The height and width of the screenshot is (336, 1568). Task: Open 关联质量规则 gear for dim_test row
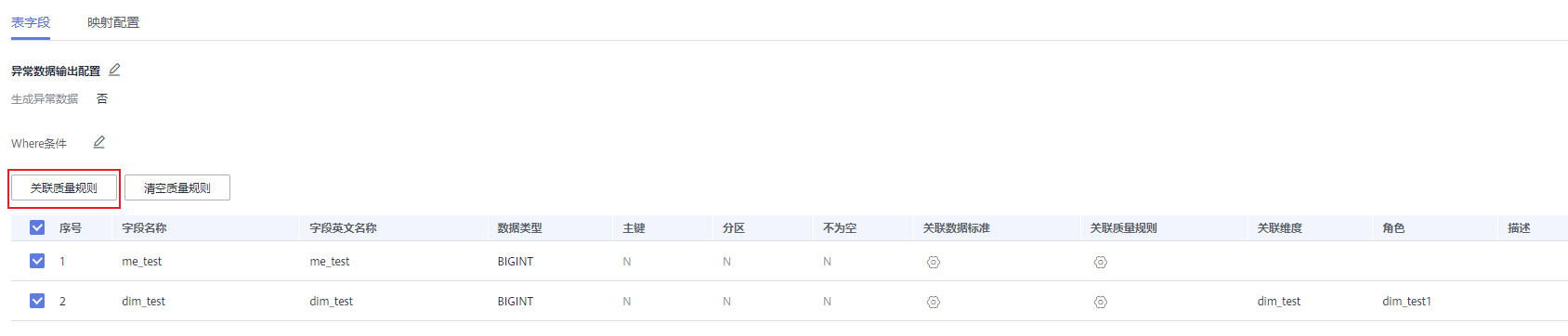[1101, 302]
